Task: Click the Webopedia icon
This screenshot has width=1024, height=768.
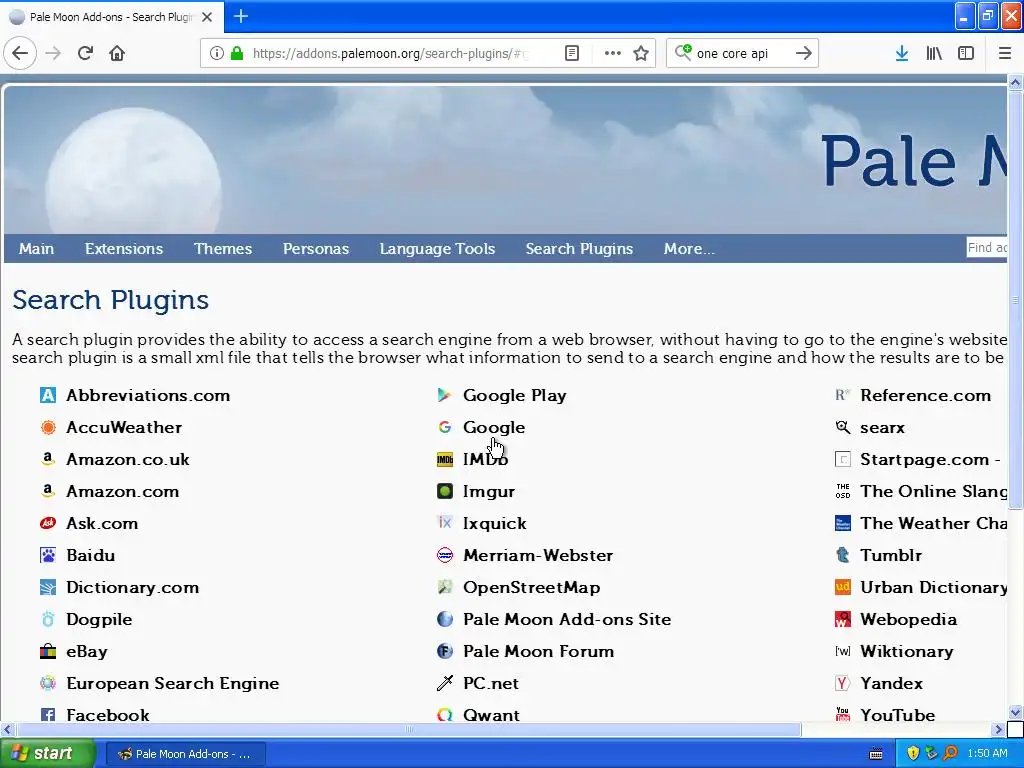Action: pyautogui.click(x=842, y=619)
